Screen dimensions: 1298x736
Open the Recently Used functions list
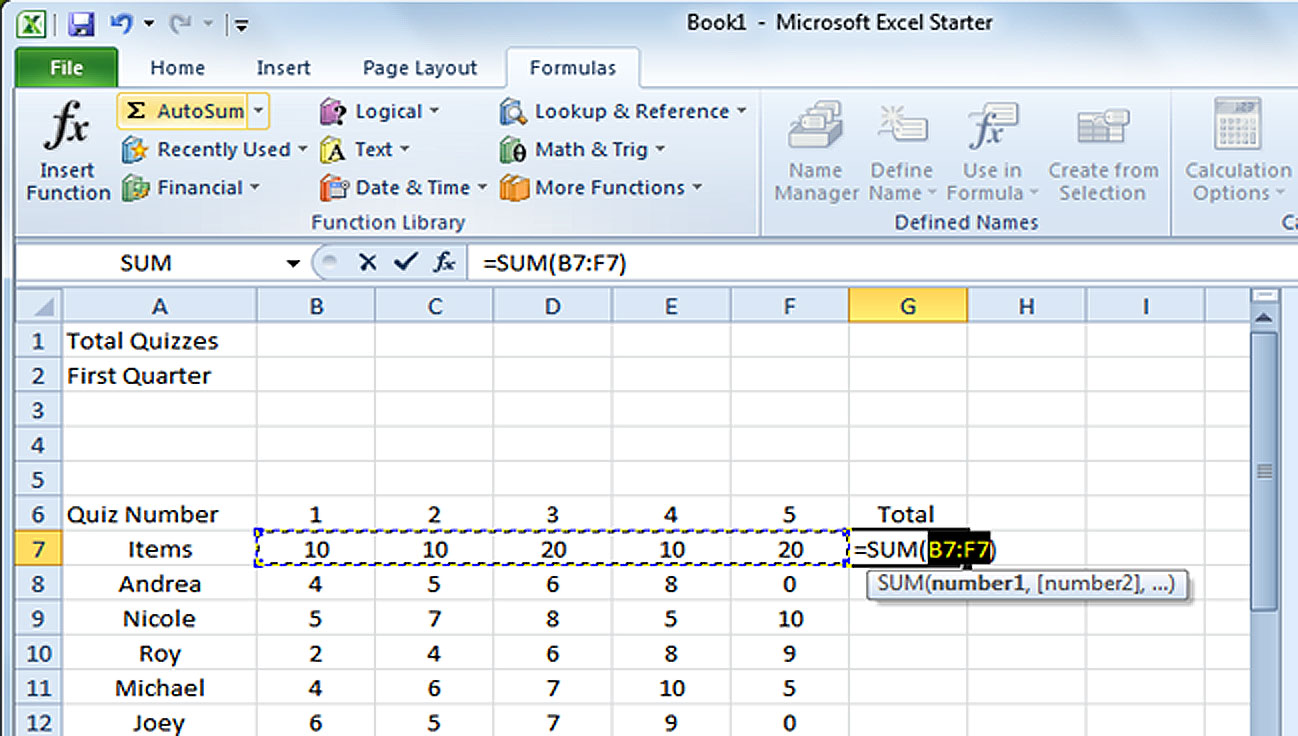point(214,150)
